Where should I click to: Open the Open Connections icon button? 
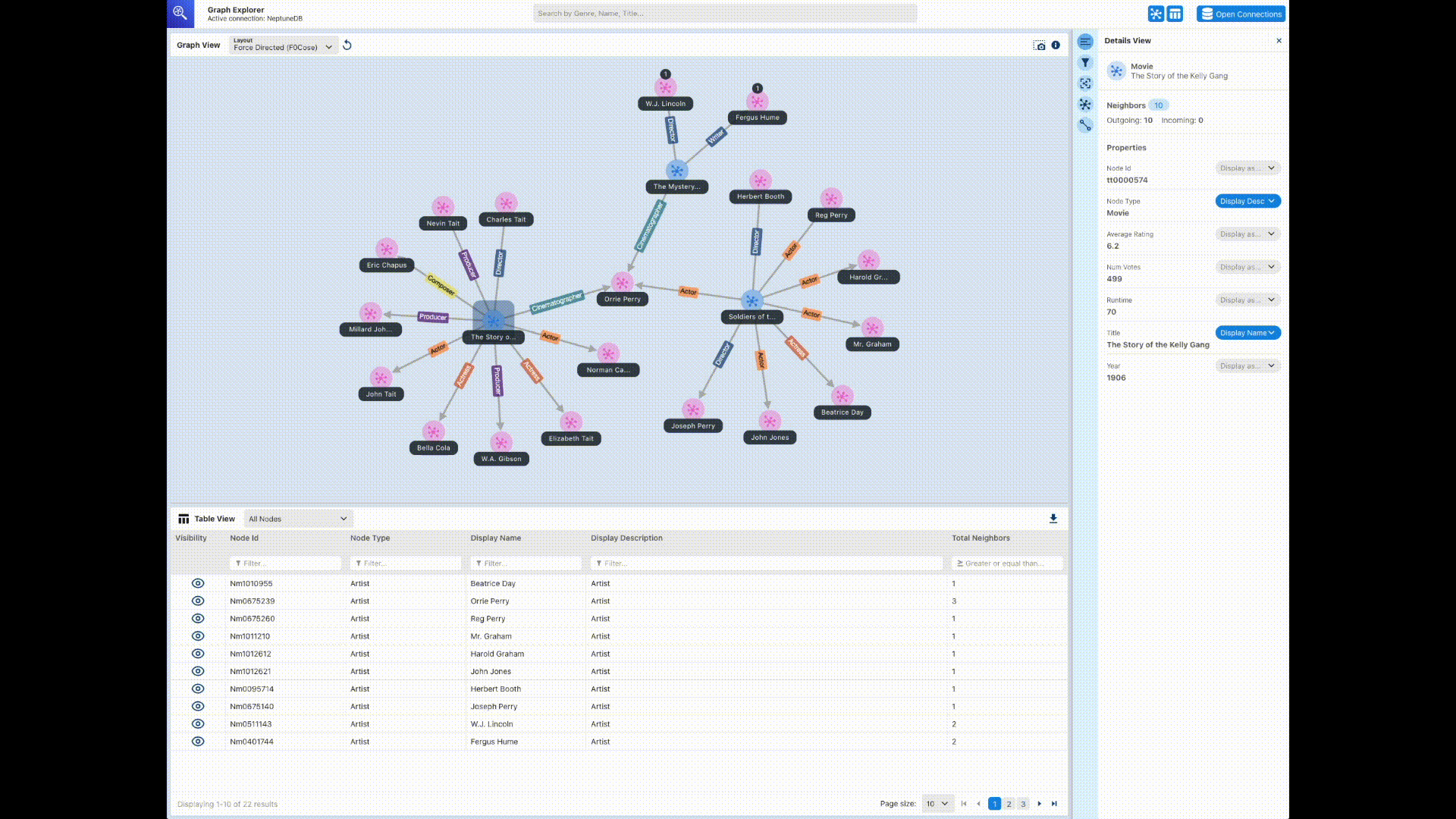click(1207, 13)
